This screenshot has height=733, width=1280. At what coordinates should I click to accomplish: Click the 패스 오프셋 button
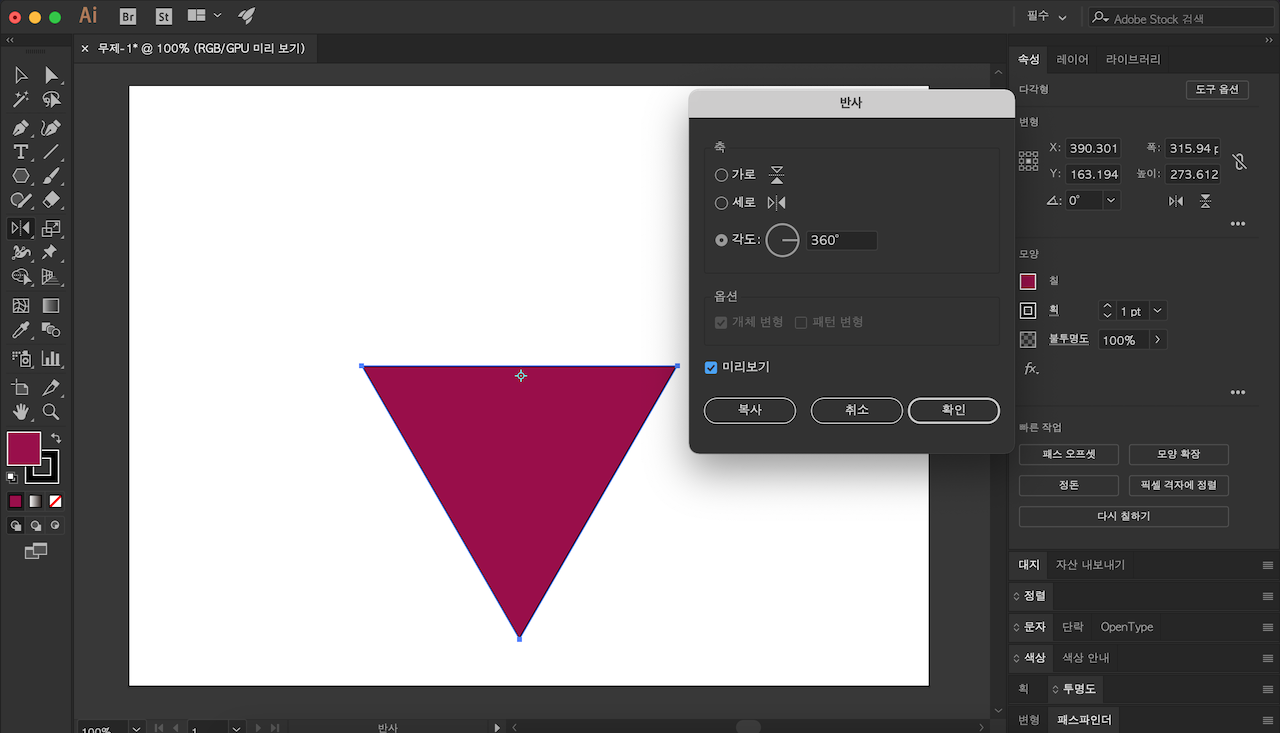(x=1069, y=454)
